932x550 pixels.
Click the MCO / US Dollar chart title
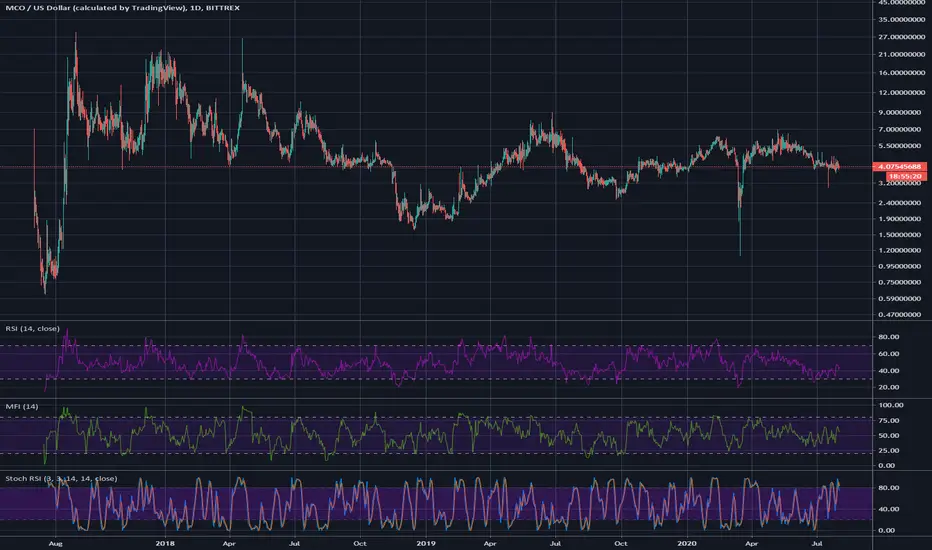tap(122, 8)
